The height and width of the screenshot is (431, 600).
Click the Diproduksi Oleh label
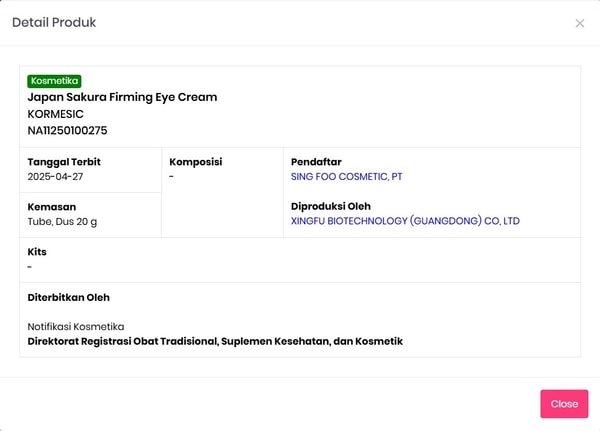click(x=332, y=206)
